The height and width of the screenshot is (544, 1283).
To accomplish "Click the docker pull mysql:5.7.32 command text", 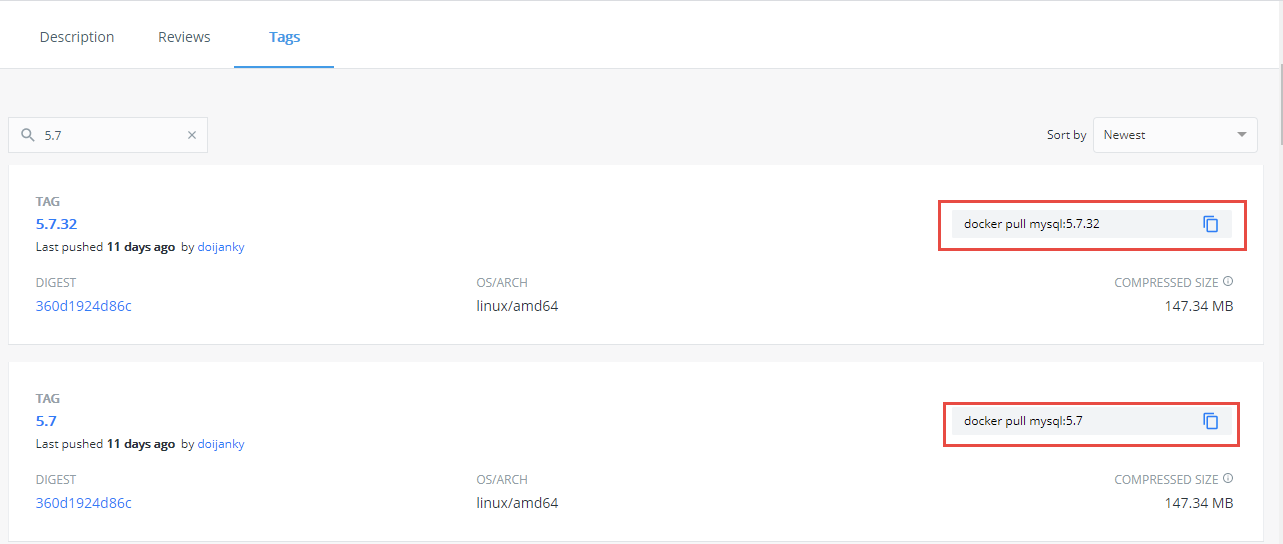I will [1031, 224].
